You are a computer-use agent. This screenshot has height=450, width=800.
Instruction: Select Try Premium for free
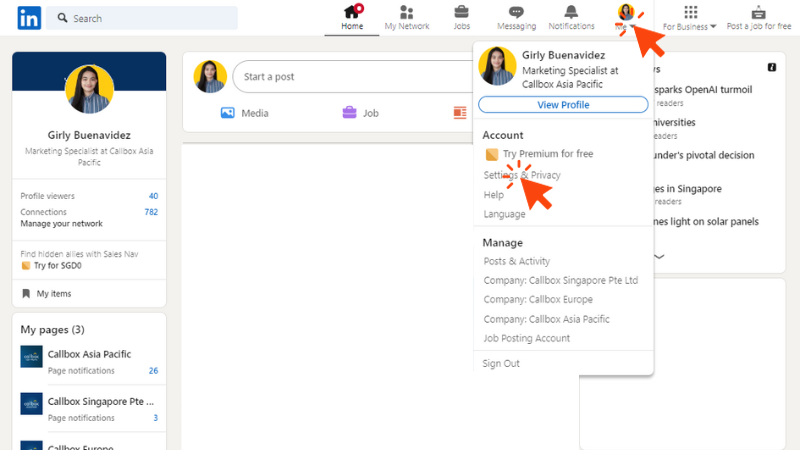click(x=547, y=154)
